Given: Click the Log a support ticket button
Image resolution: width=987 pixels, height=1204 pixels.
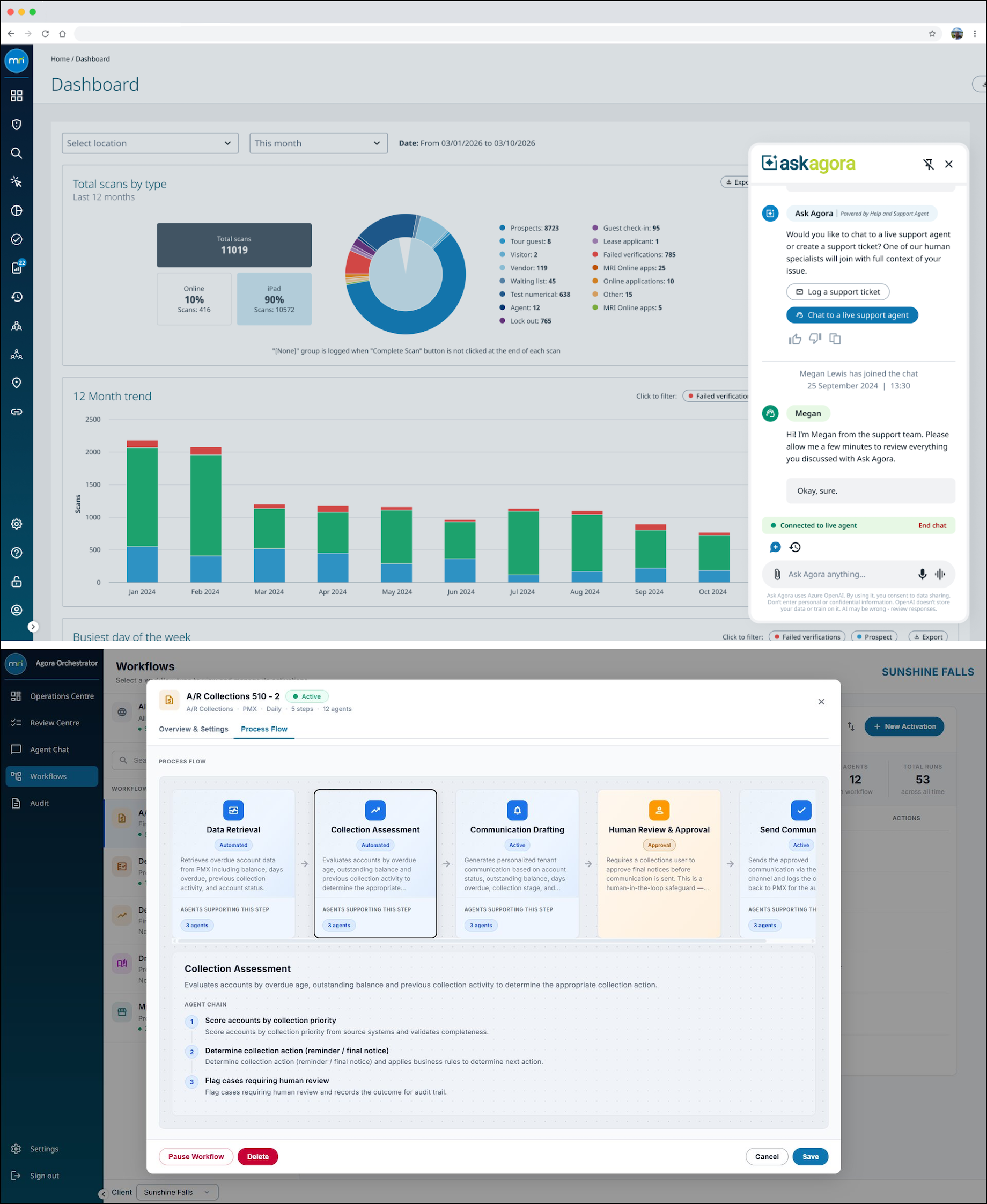Looking at the screenshot, I should (837, 292).
